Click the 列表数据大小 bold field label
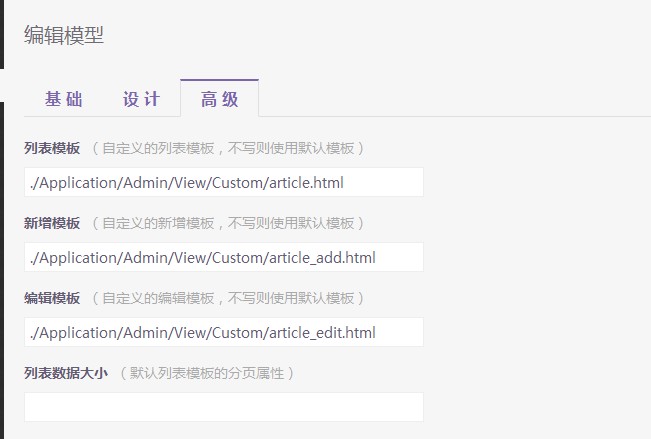The width and height of the screenshot is (651, 439). point(66,373)
